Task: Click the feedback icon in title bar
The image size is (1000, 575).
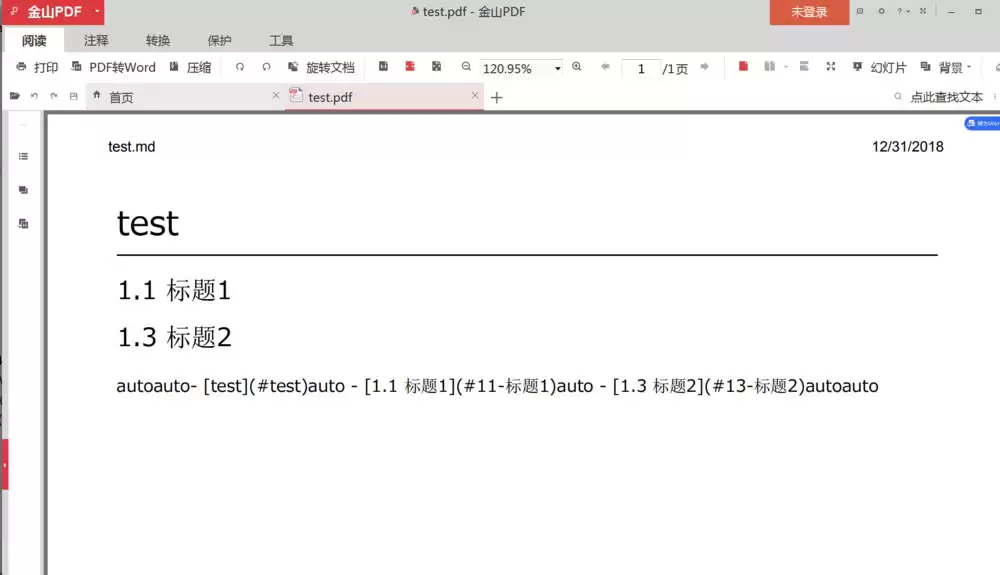Action: point(860,11)
